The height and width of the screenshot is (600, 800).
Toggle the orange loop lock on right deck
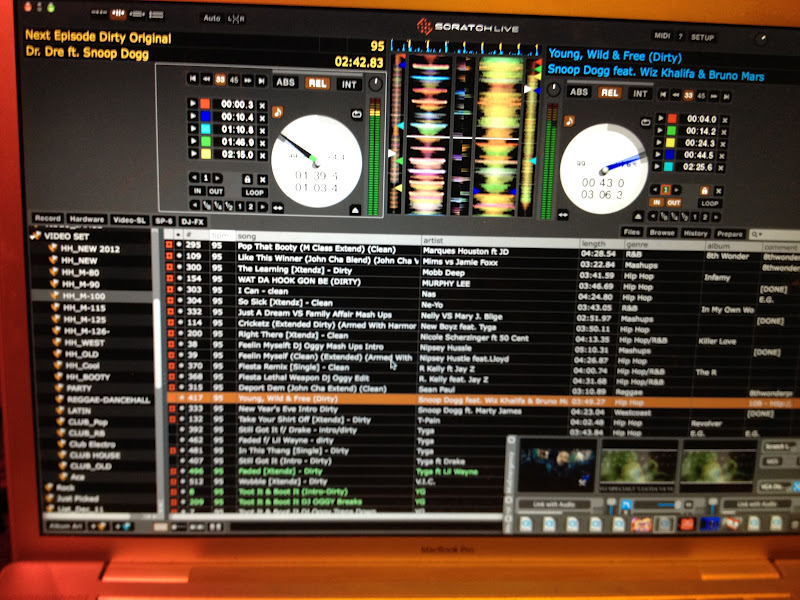[x=705, y=191]
